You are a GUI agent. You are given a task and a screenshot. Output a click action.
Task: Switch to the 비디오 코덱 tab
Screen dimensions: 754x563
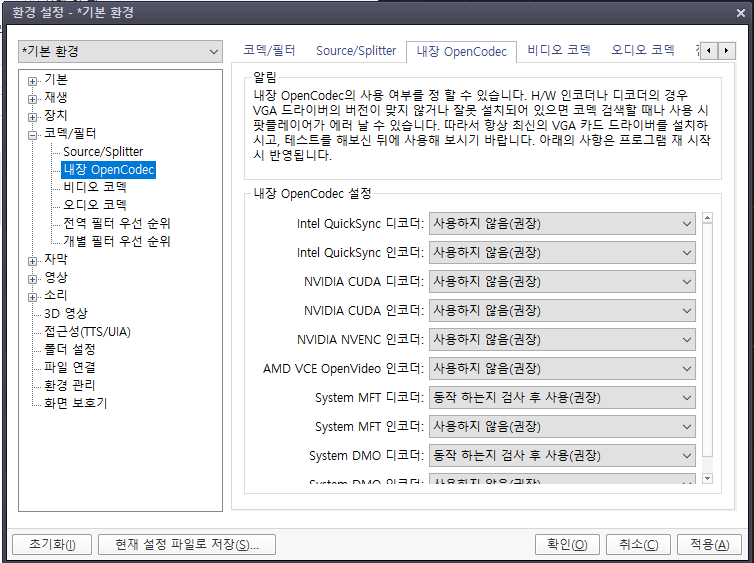click(x=558, y=50)
